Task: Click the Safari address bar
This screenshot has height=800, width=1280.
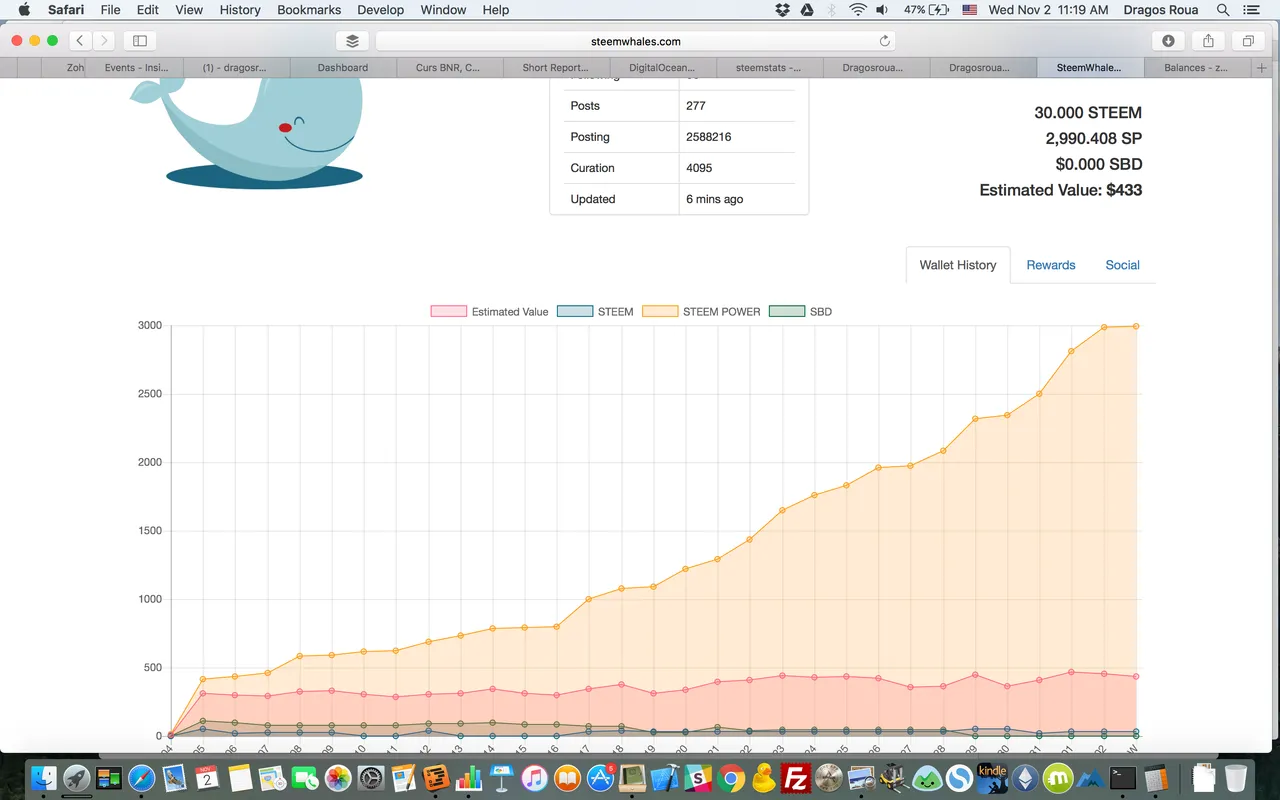Action: point(636,41)
